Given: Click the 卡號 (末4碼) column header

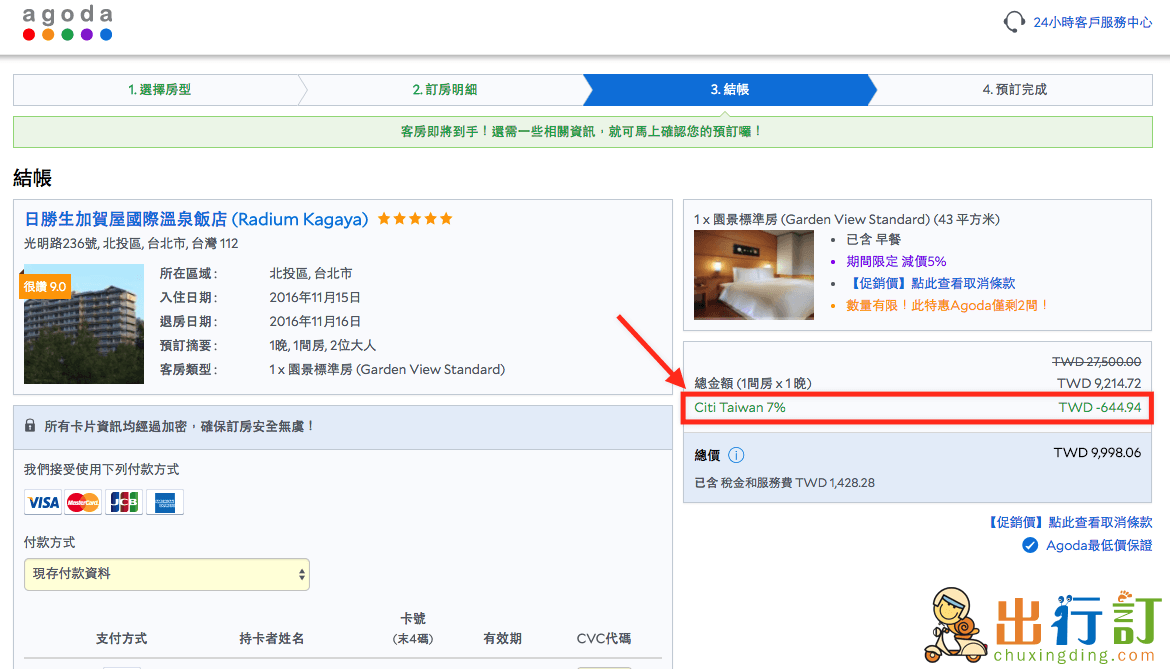Looking at the screenshot, I should point(413,628).
